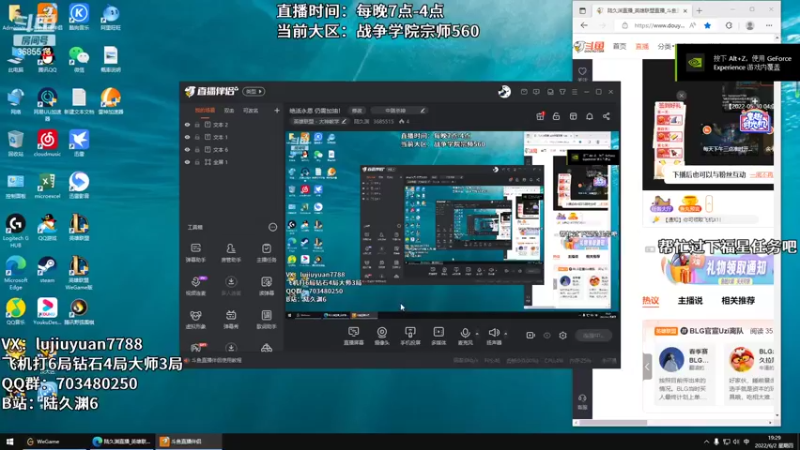Open BLG官宣Uzi离队 topic link
This screenshot has height=450, width=800.
click(716, 331)
